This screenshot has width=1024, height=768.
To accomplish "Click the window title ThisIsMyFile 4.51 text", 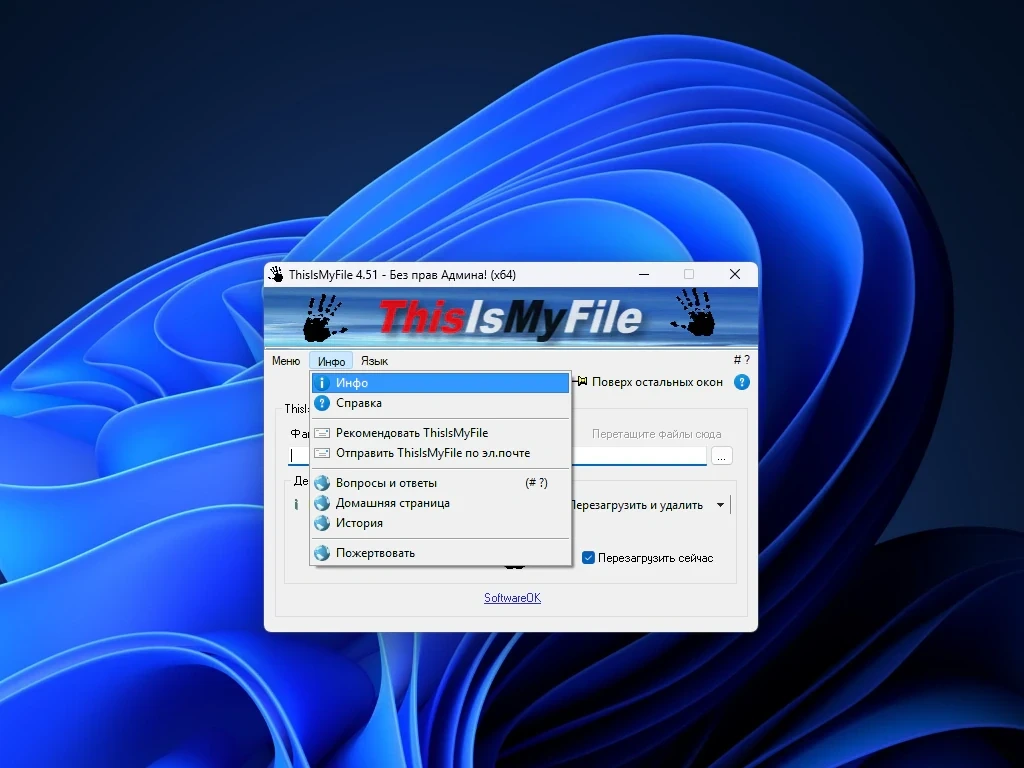I will coord(402,275).
